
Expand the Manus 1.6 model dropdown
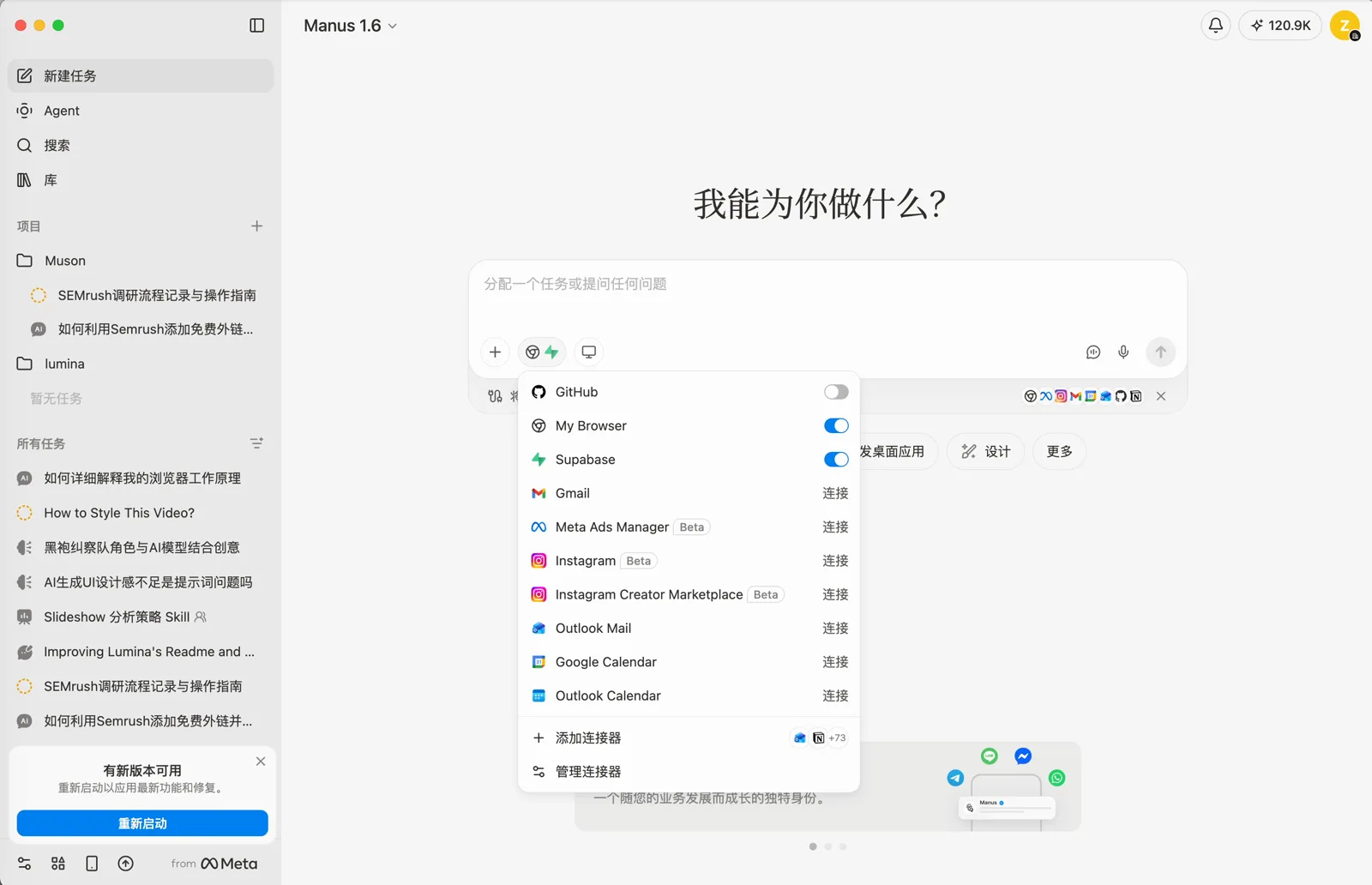(350, 26)
